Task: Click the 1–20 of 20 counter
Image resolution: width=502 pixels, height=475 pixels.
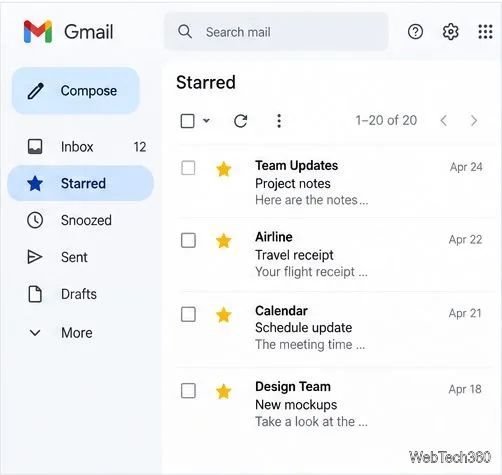Action: (386, 120)
